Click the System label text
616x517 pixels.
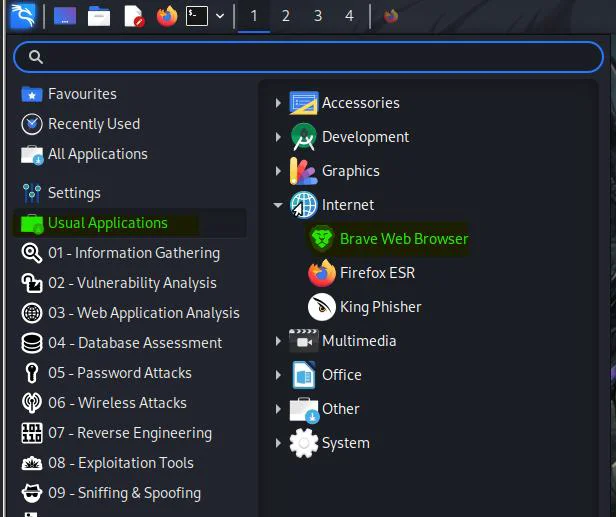pos(346,443)
